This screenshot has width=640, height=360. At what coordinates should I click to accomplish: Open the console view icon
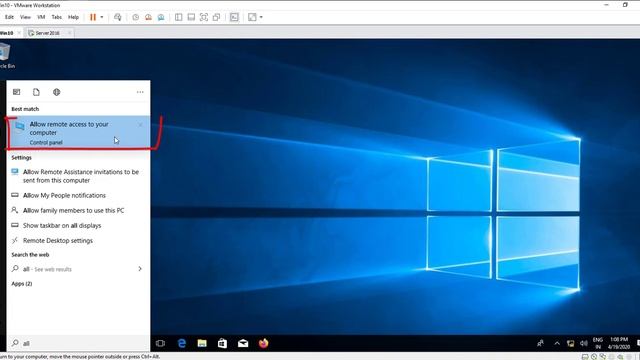point(234,17)
